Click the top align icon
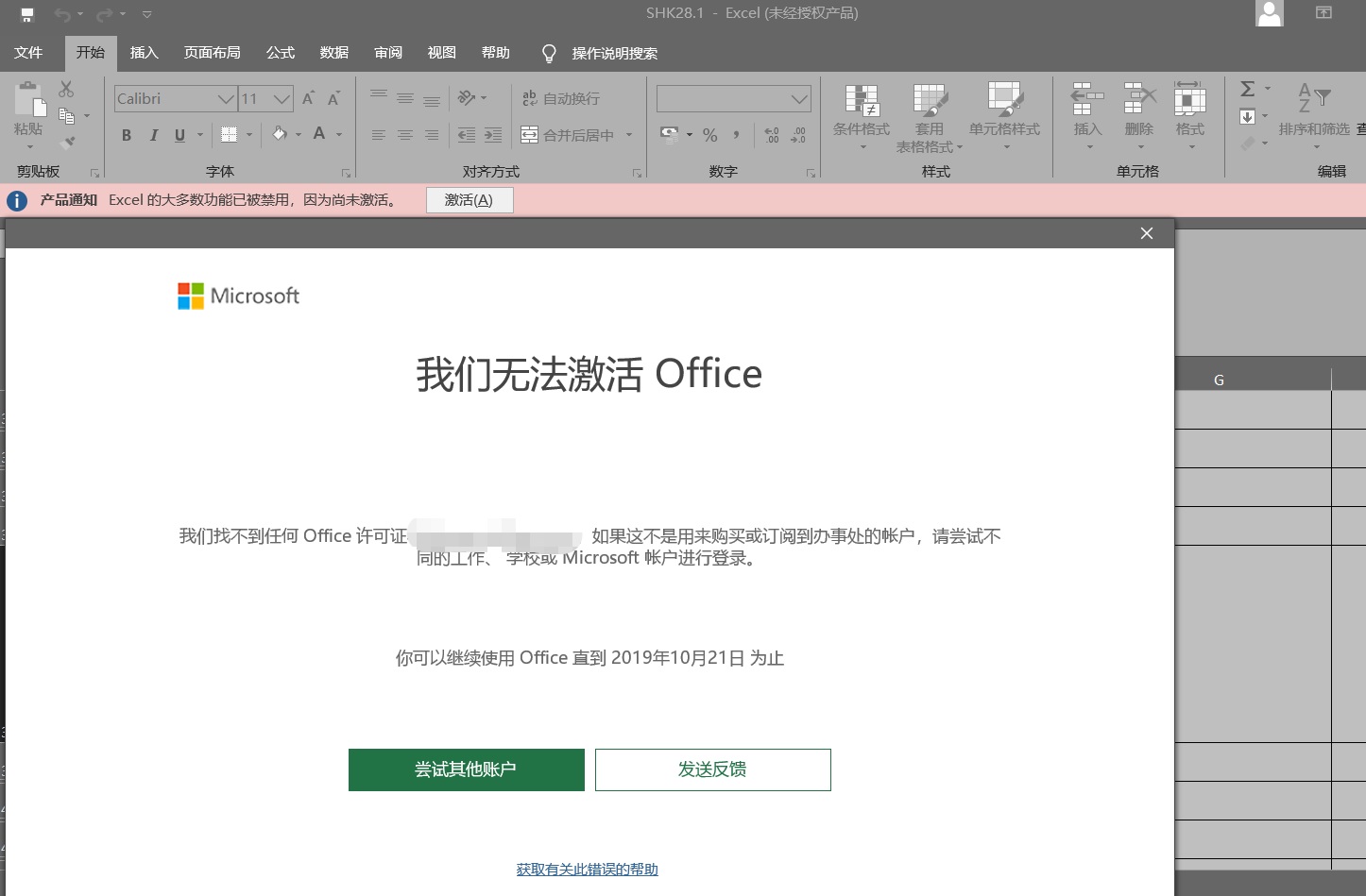The height and width of the screenshot is (896, 1366). click(x=379, y=97)
